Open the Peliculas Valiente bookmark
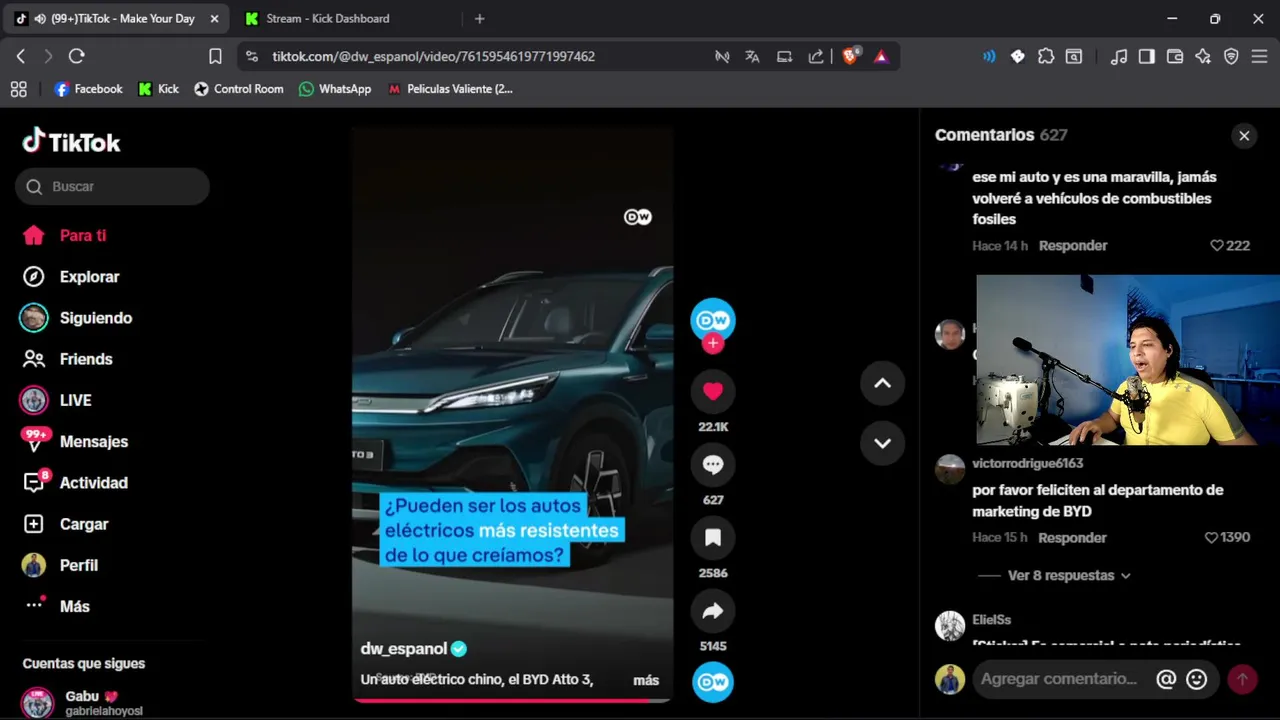 pos(450,89)
